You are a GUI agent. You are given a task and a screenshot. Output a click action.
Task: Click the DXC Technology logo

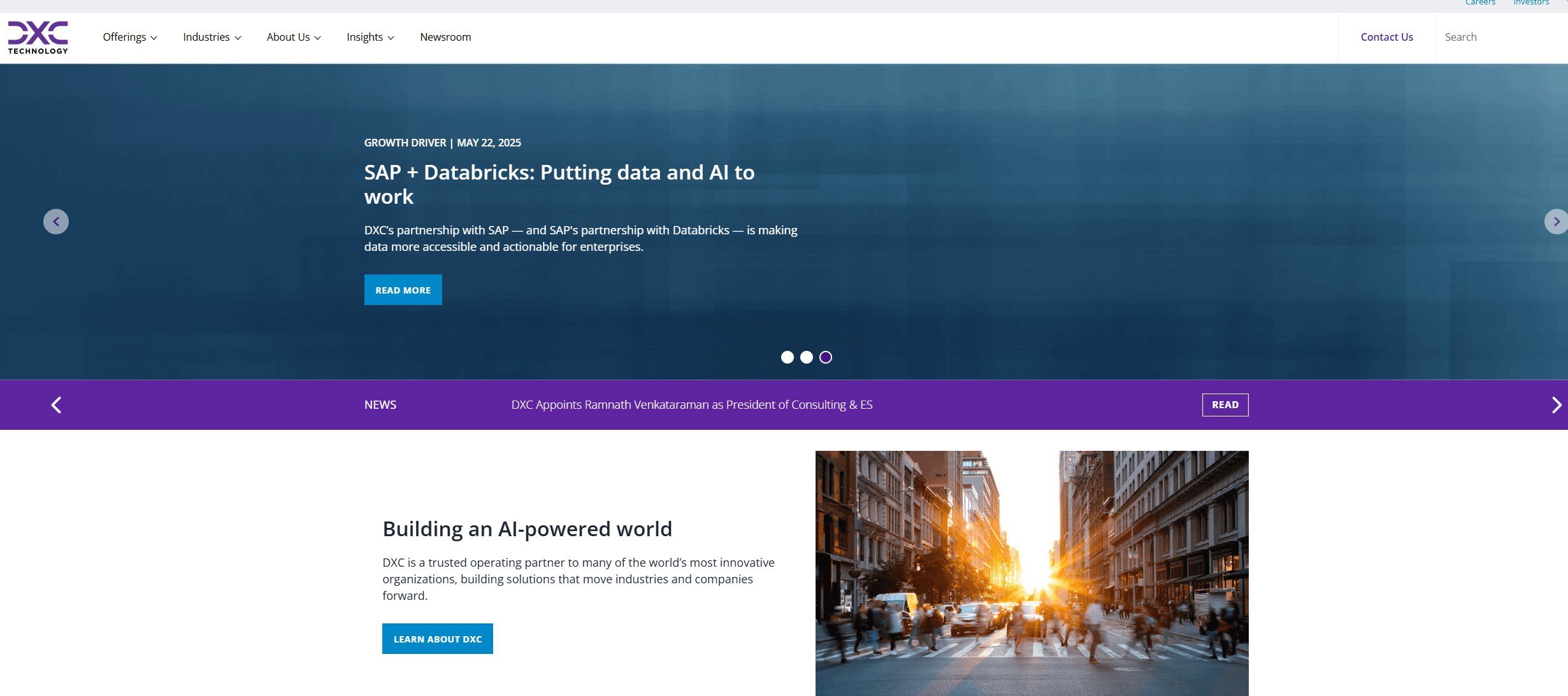[38, 38]
